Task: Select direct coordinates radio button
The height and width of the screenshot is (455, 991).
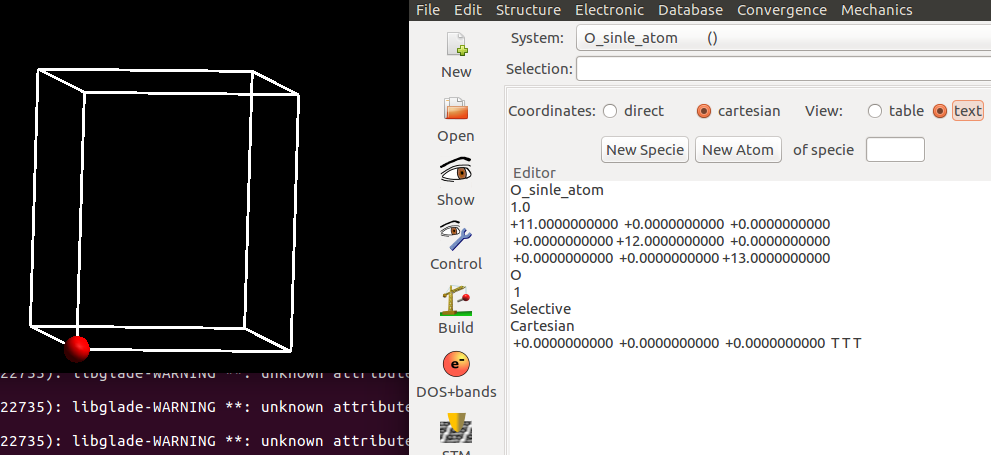Action: (610, 111)
